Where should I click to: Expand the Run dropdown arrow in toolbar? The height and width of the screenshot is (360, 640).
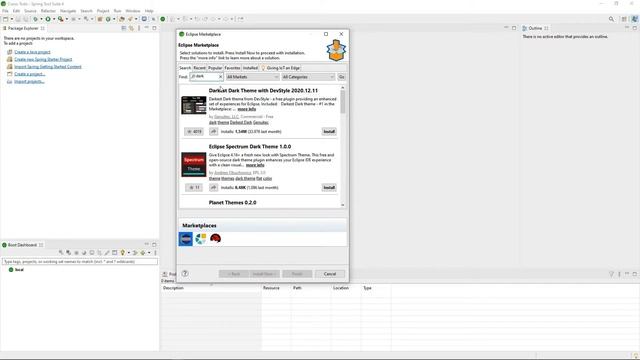point(54,19)
